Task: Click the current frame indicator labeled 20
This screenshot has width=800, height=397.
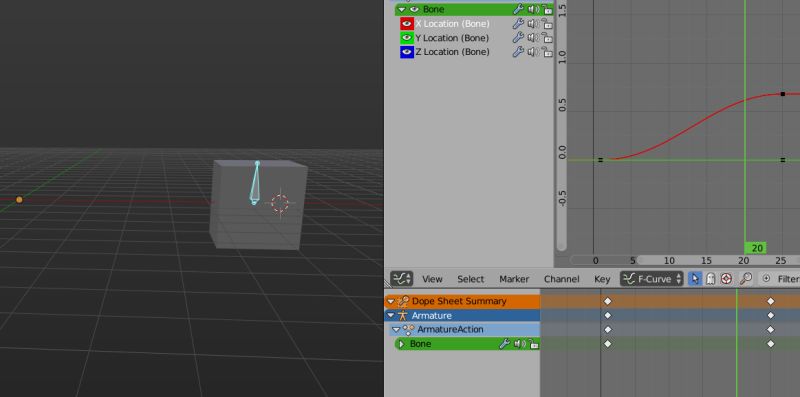Action: click(x=757, y=248)
